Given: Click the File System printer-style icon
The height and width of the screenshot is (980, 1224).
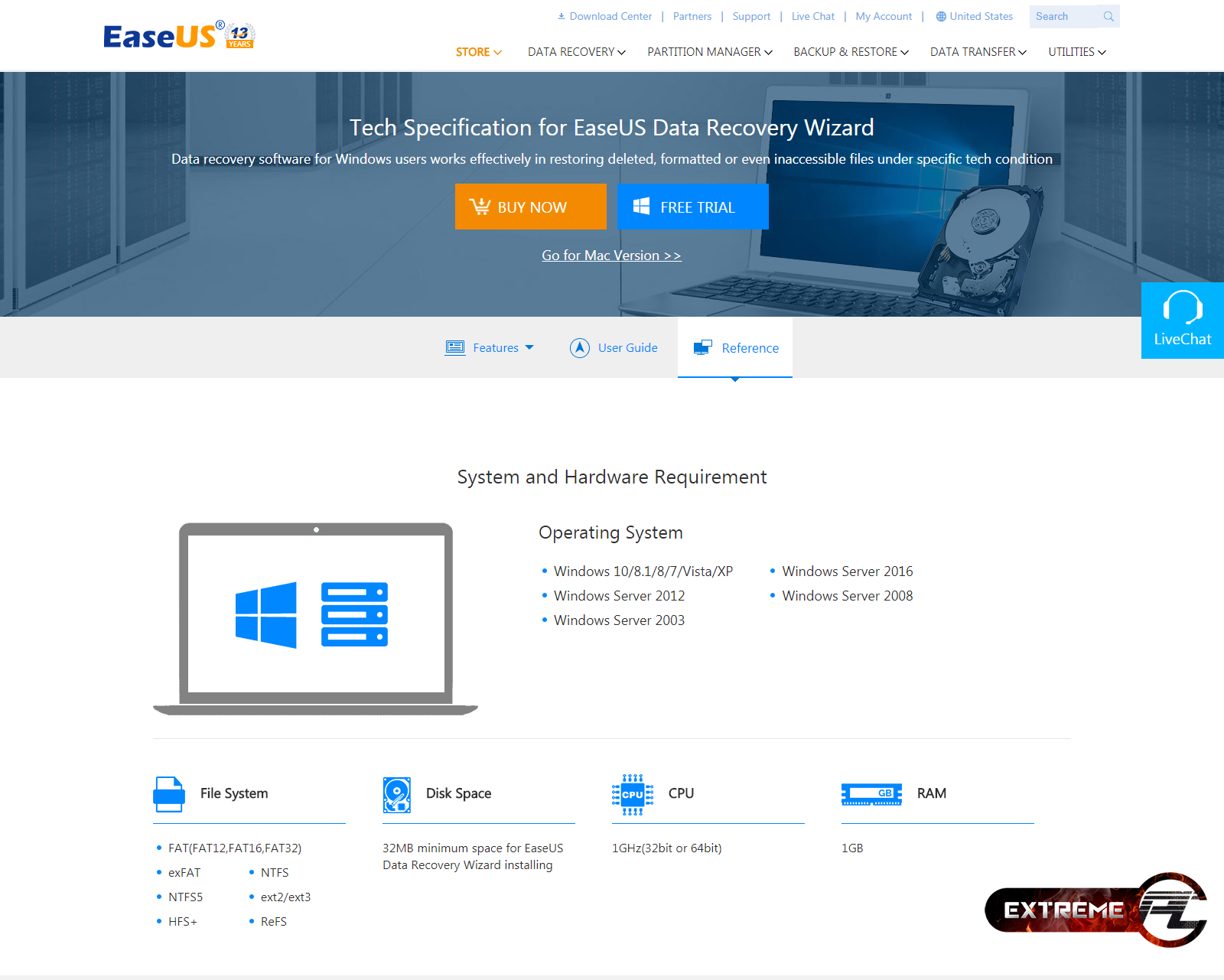Looking at the screenshot, I should pos(169,794).
